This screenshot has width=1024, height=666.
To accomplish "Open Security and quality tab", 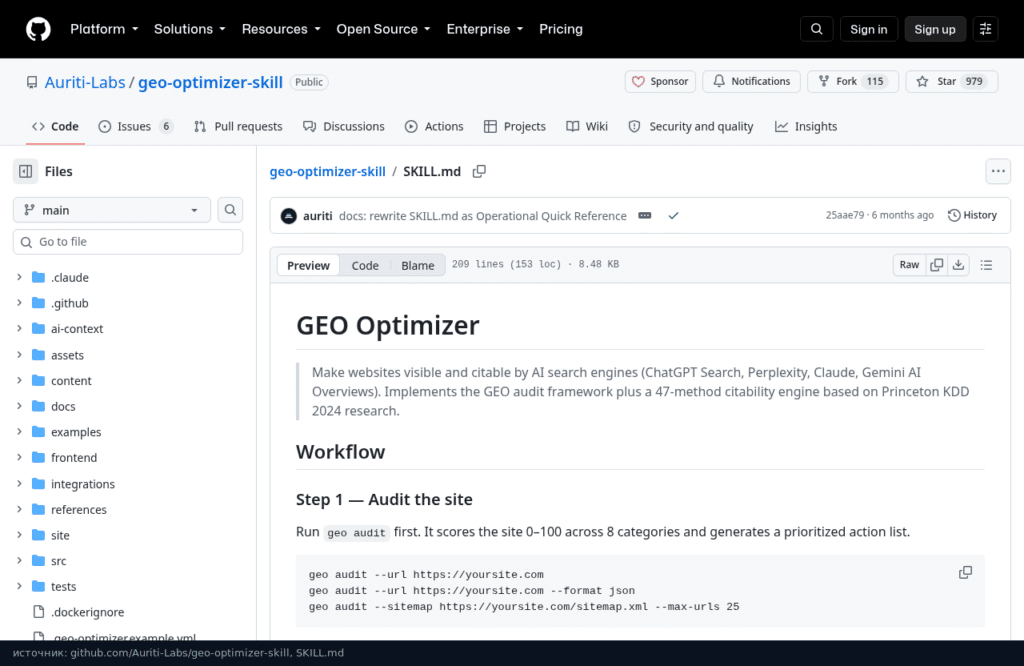I will coord(691,127).
